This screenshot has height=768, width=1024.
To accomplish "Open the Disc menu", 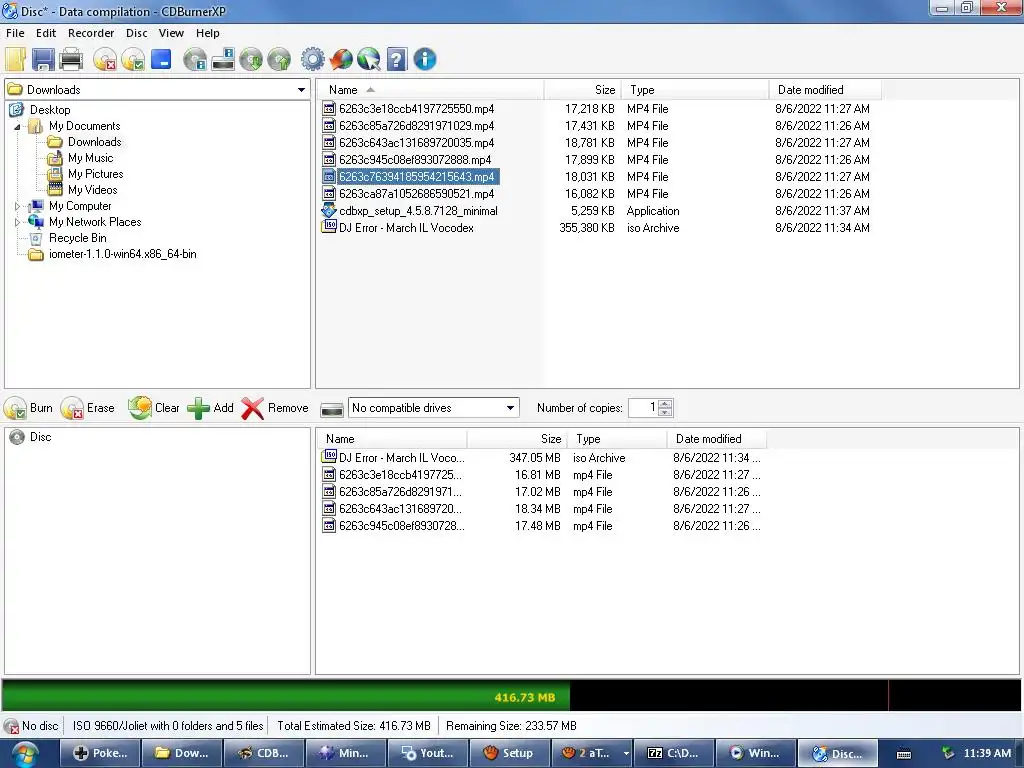I will click(x=136, y=33).
